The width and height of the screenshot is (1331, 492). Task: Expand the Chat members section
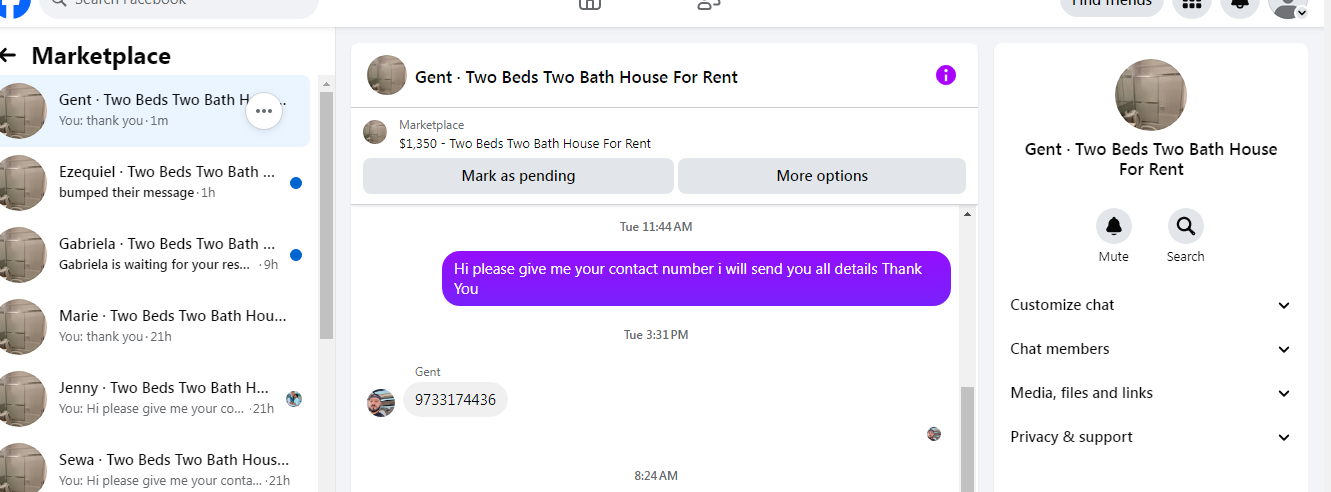point(1151,349)
